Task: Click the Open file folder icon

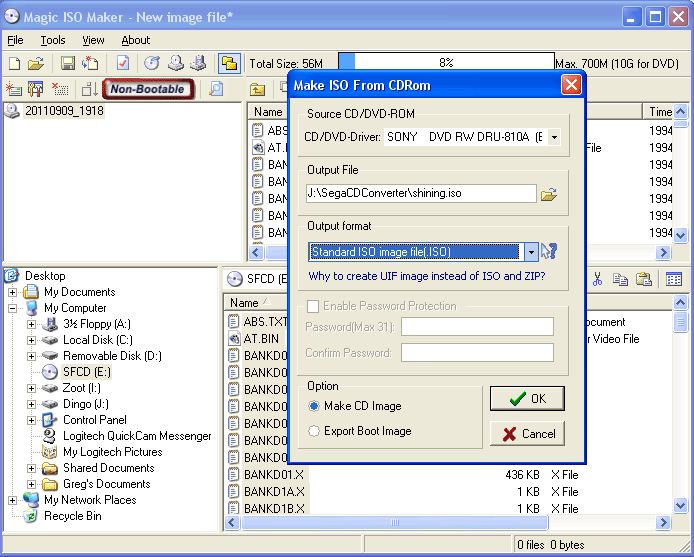Action: click(36, 63)
